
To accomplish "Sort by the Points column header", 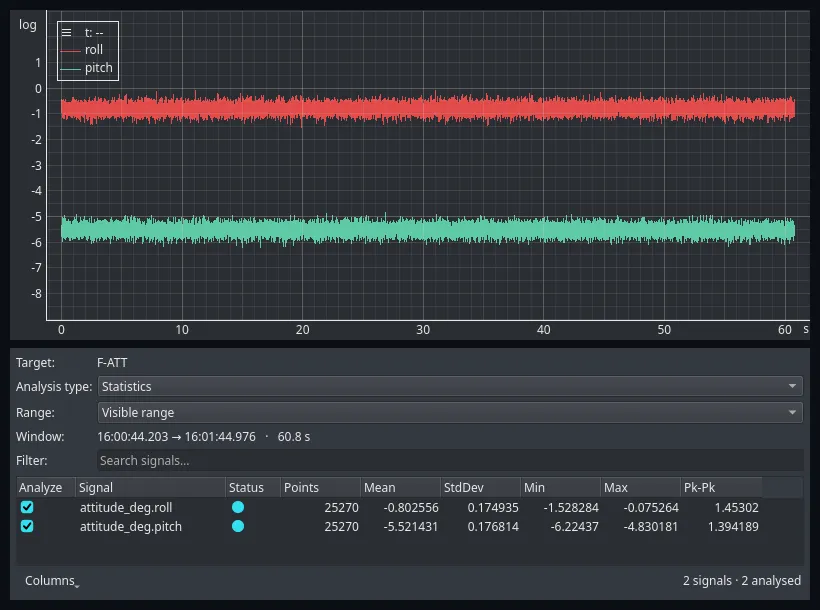I will point(321,487).
